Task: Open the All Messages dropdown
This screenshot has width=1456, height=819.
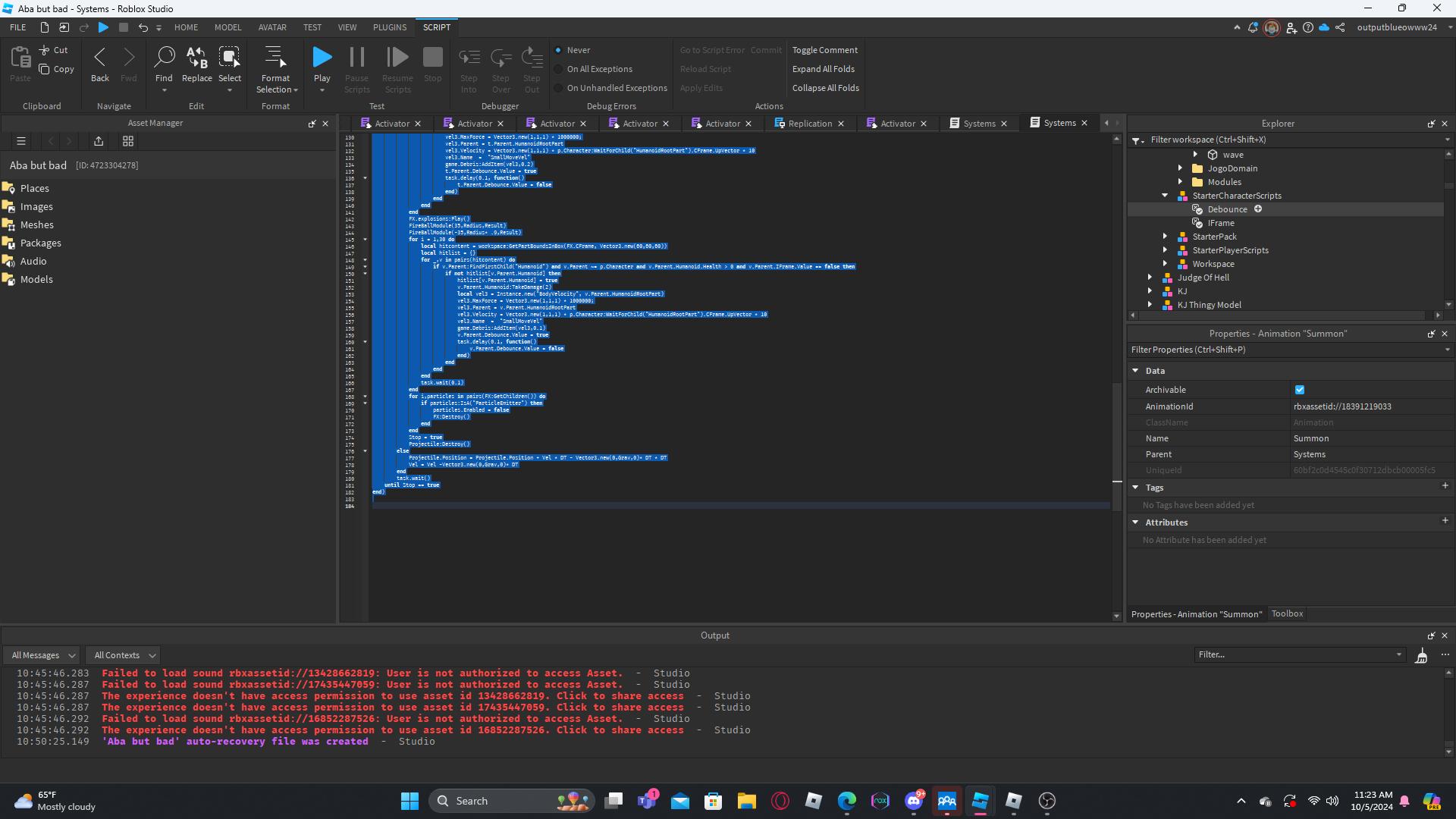Action: click(43, 655)
